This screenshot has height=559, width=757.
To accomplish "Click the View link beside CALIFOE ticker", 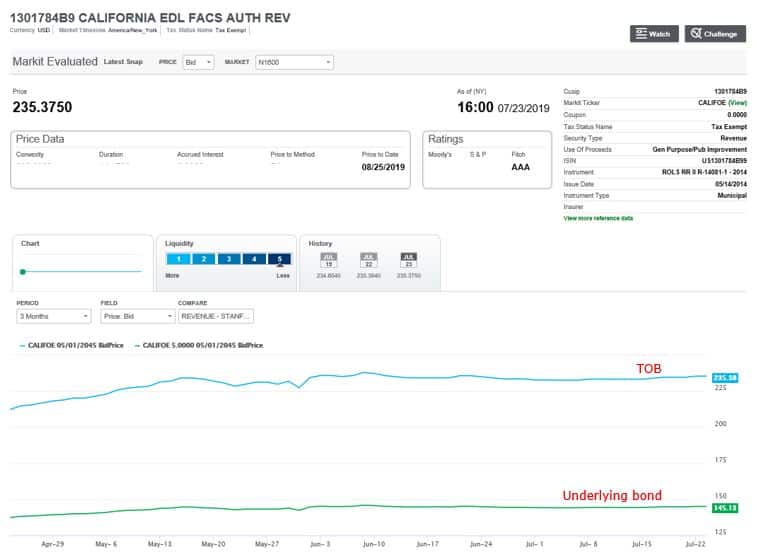I will 737,103.
